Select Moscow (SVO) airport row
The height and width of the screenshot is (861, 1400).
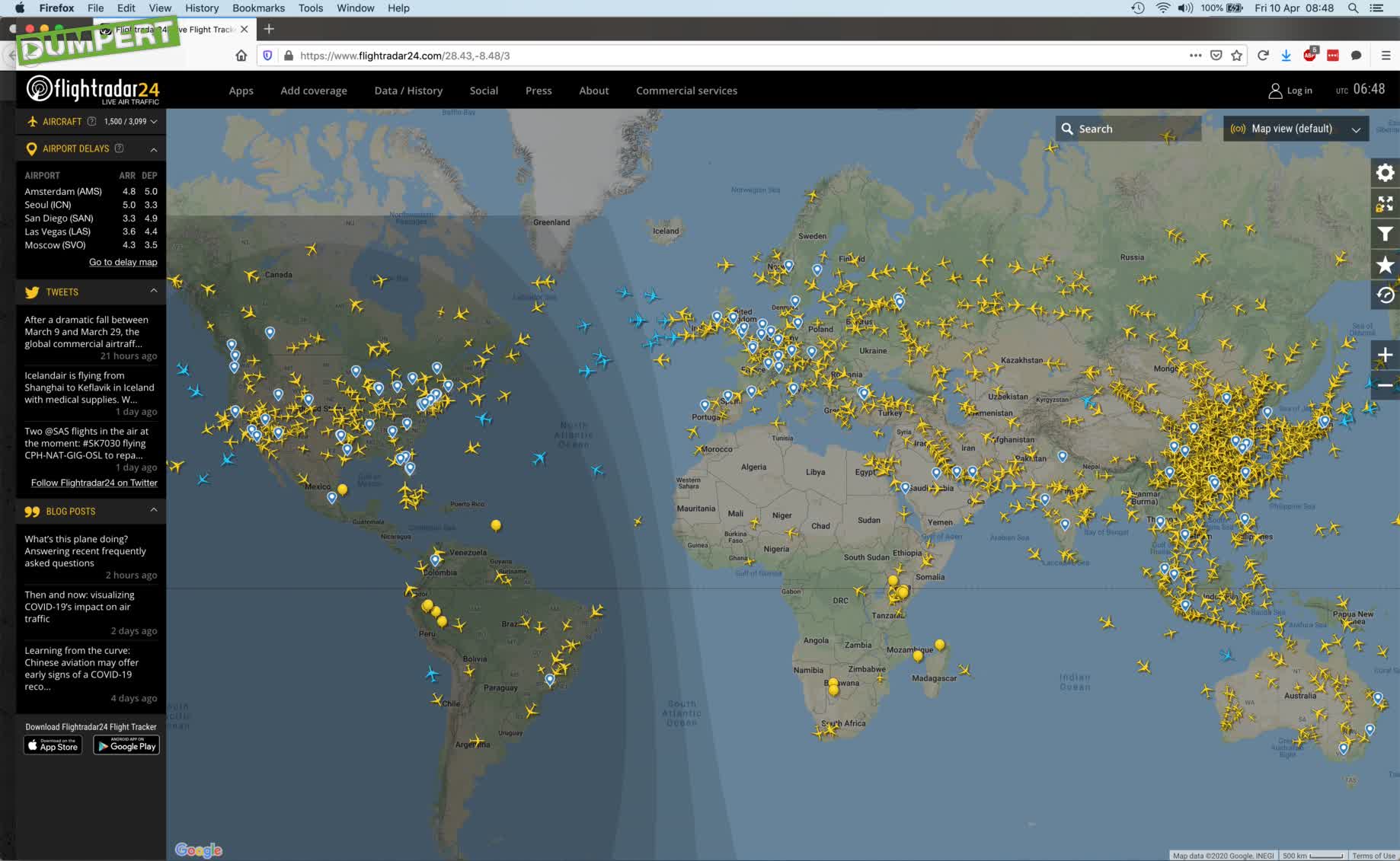91,245
